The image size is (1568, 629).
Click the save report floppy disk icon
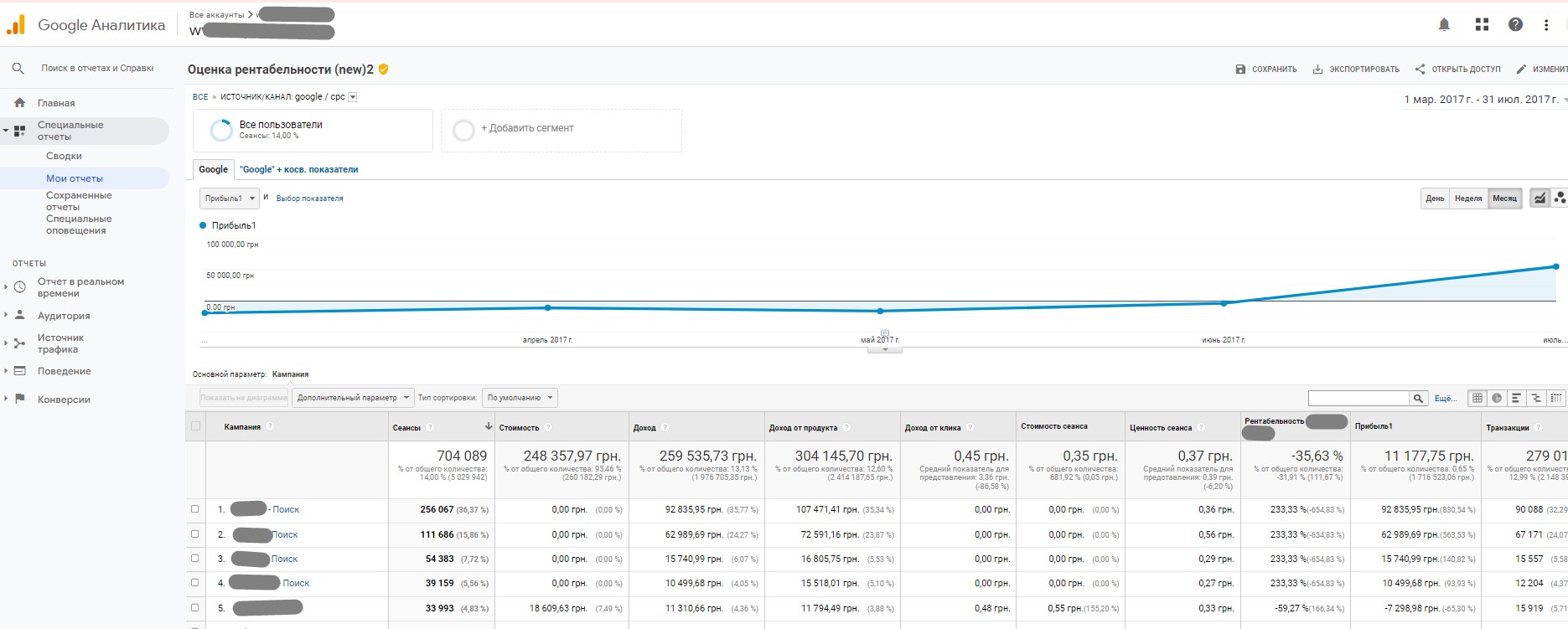1240,70
